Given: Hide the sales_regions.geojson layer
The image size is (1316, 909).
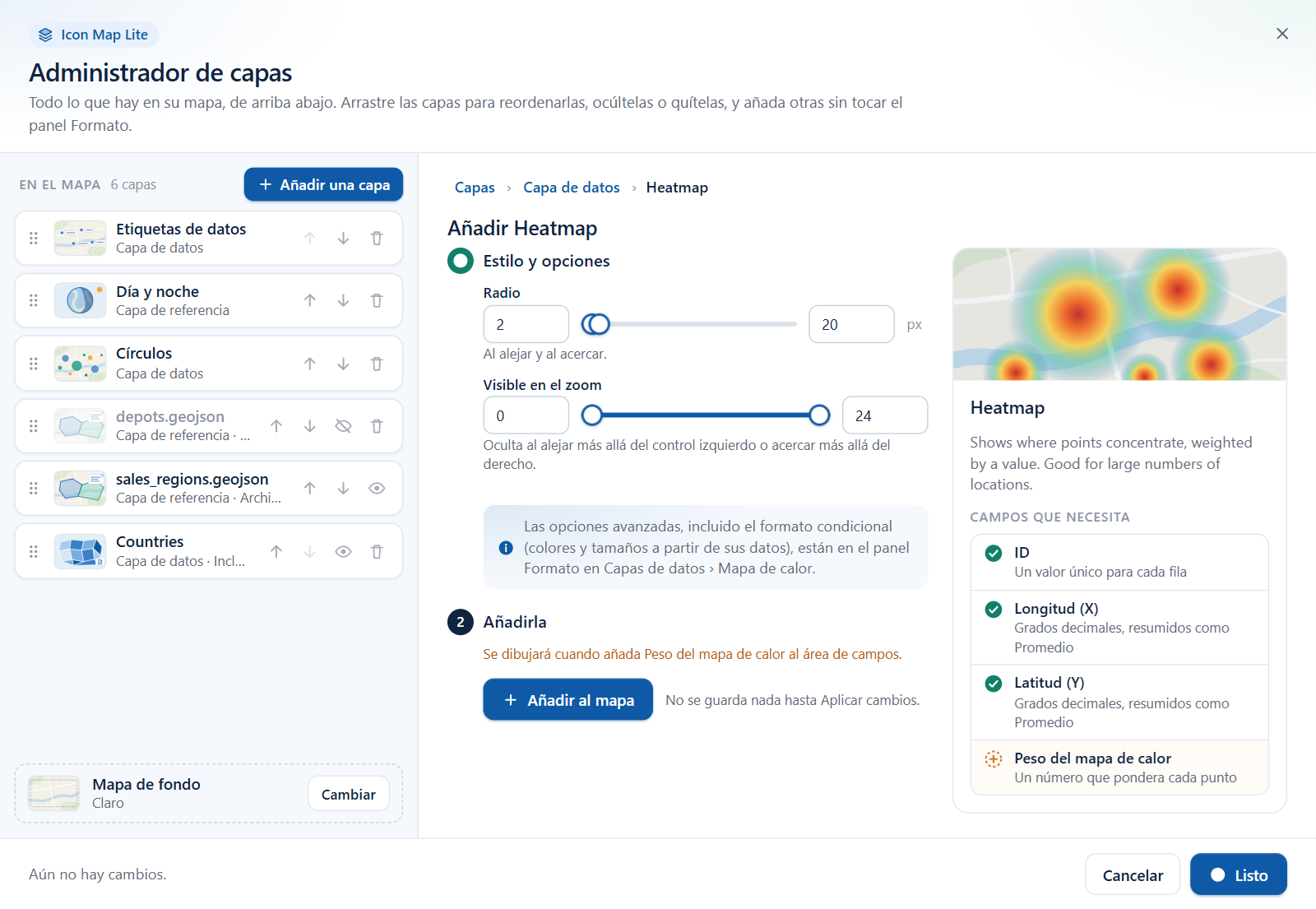Looking at the screenshot, I should [377, 489].
